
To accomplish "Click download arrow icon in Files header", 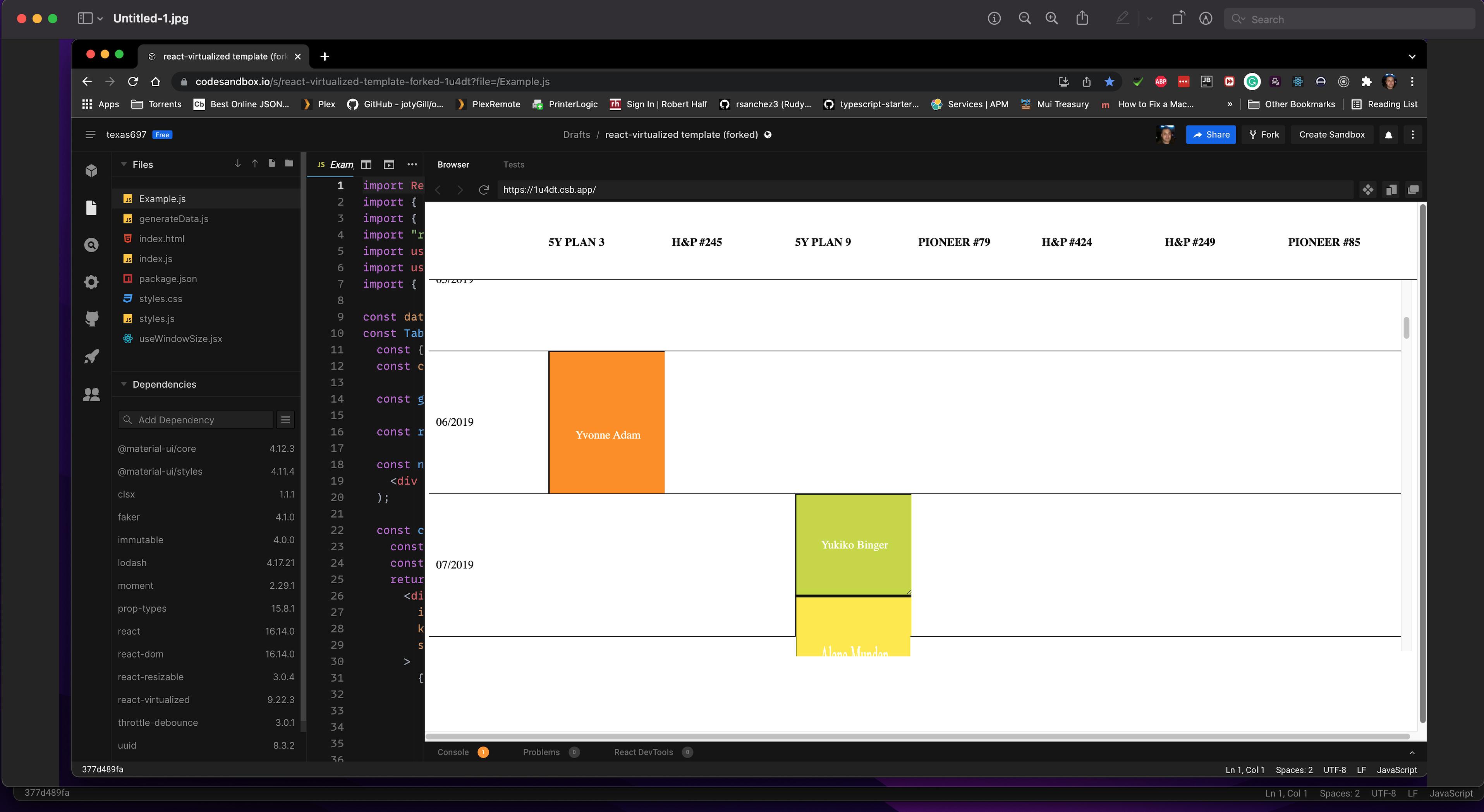I will pos(237,164).
